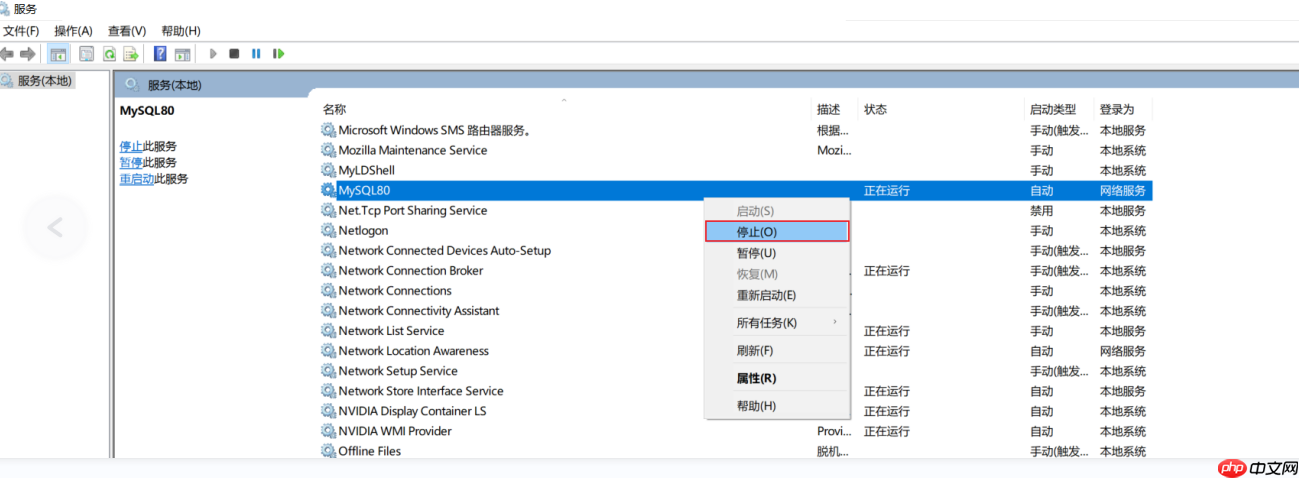Click the gear icon of the MySQL80 row
The image size is (1299, 478).
328,190
